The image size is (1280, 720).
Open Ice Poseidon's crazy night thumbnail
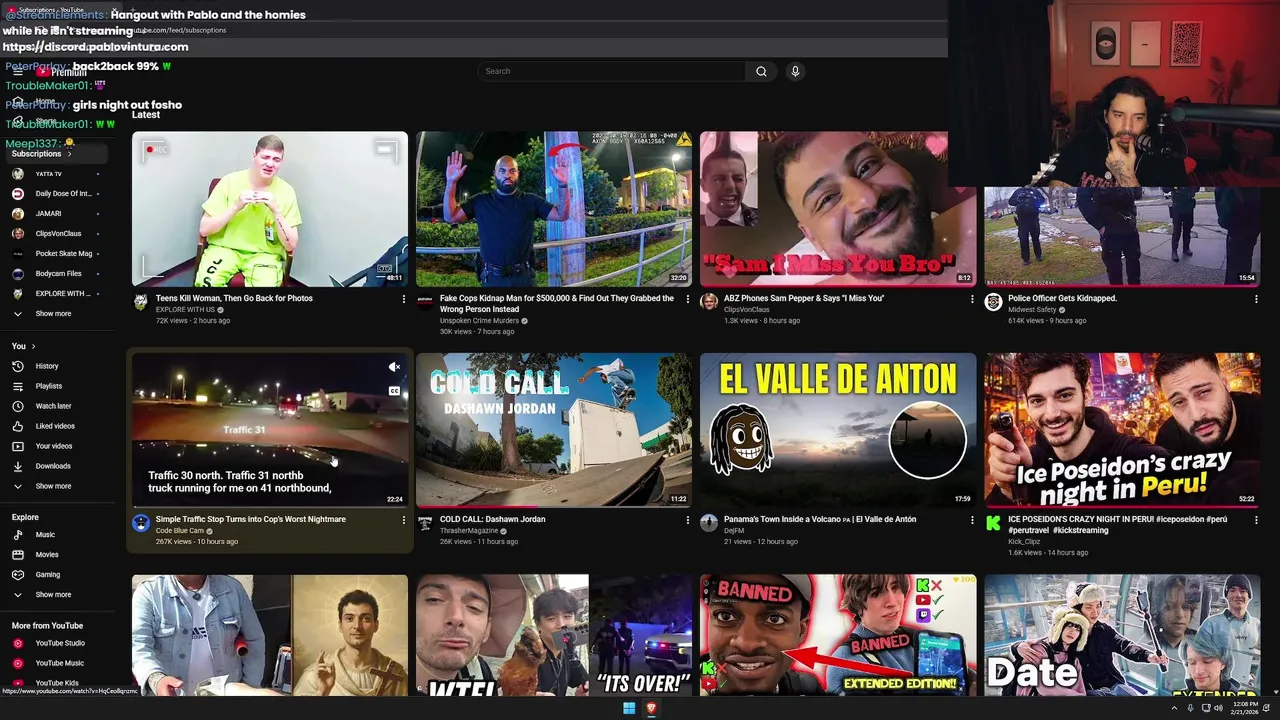tap(1122, 430)
